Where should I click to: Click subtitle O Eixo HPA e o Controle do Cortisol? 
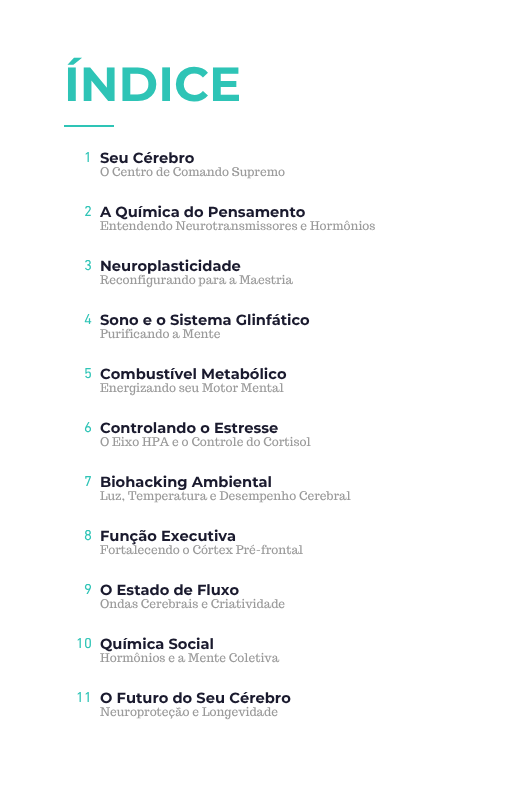point(205,442)
